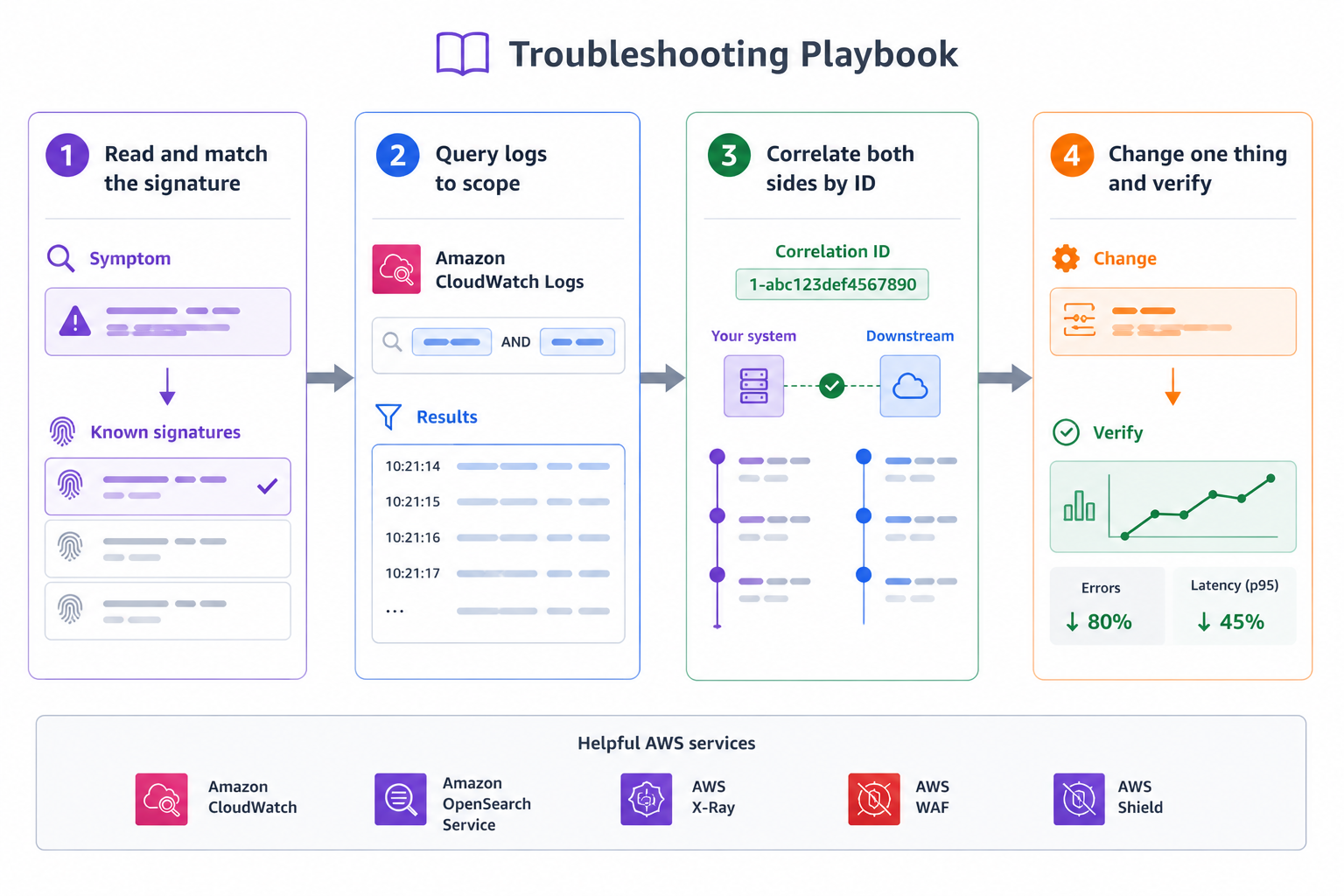
Task: Click the Verify heading text
Action: (1118, 433)
